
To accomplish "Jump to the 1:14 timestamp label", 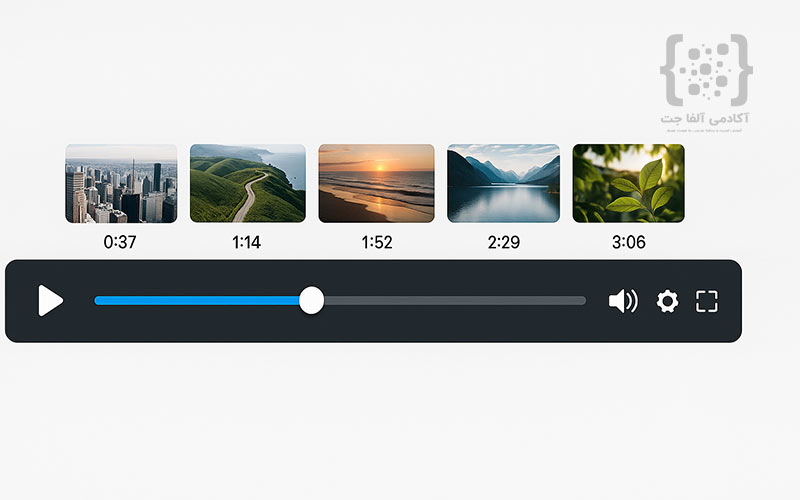I will (x=246, y=242).
